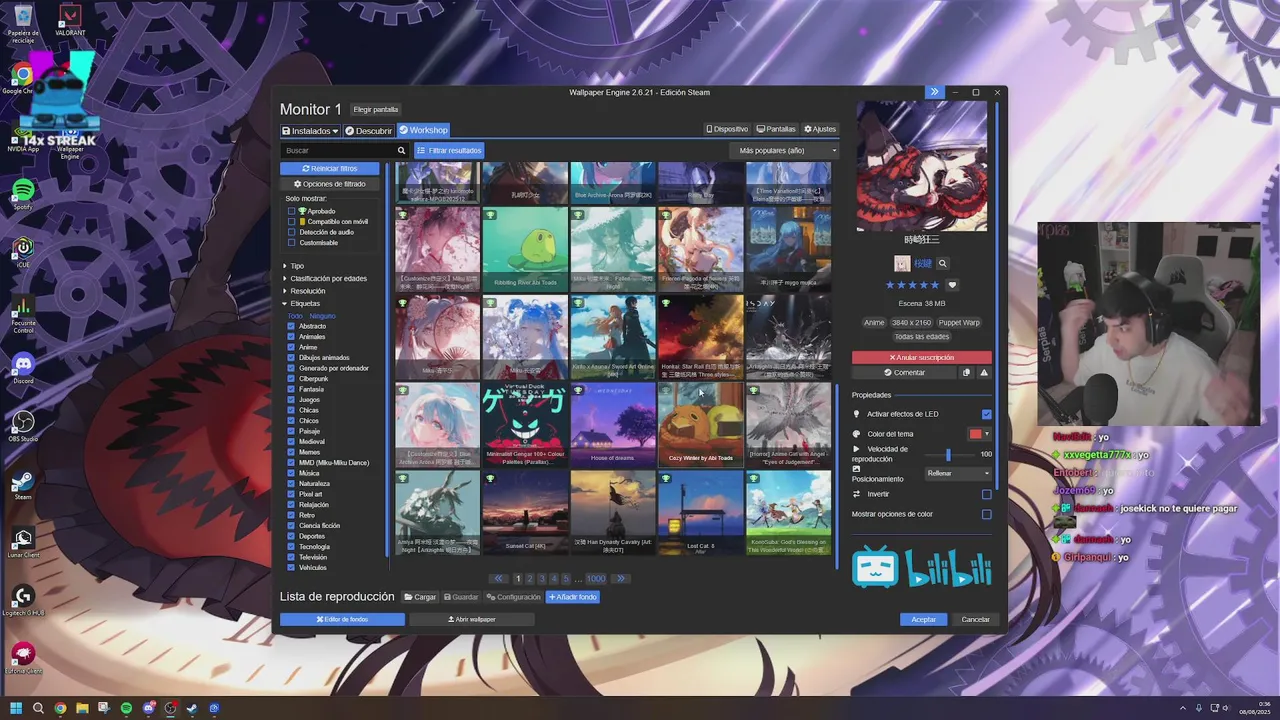The height and width of the screenshot is (720, 1280).
Task: Open Spotify from the taskbar
Action: (x=126, y=708)
